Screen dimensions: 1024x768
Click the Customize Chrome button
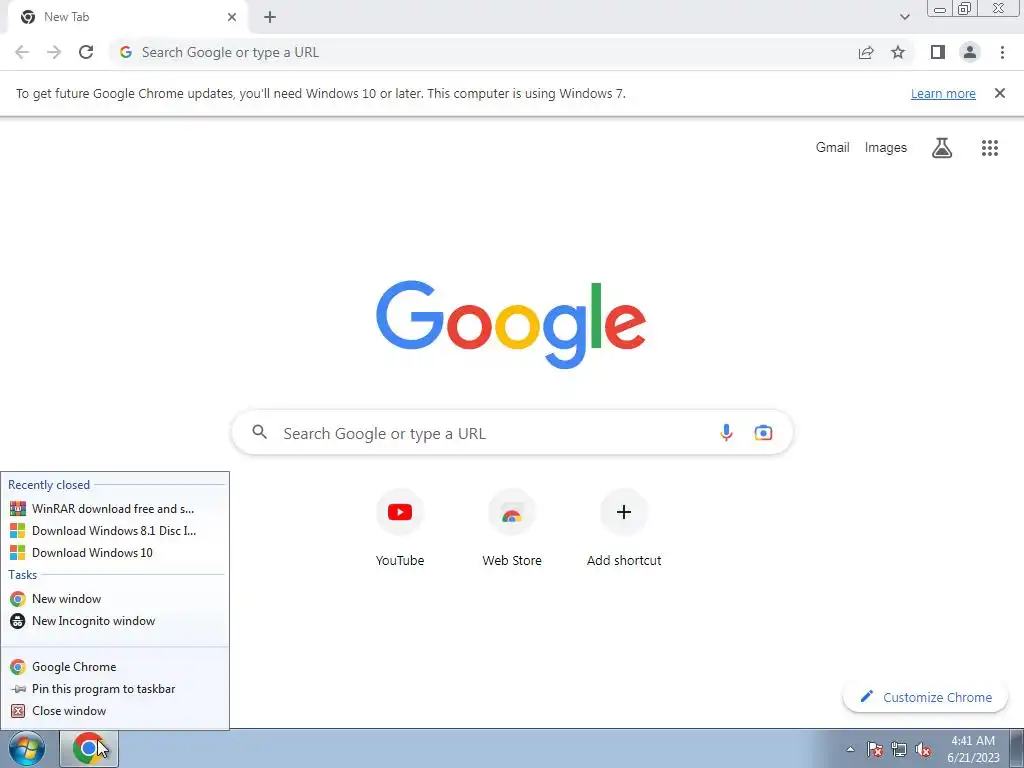click(926, 697)
